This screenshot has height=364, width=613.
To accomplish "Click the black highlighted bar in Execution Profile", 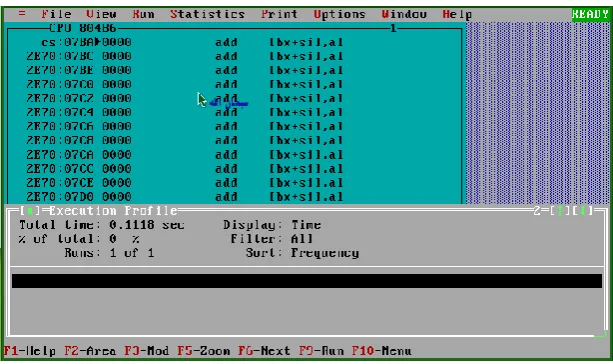I will point(307,281).
